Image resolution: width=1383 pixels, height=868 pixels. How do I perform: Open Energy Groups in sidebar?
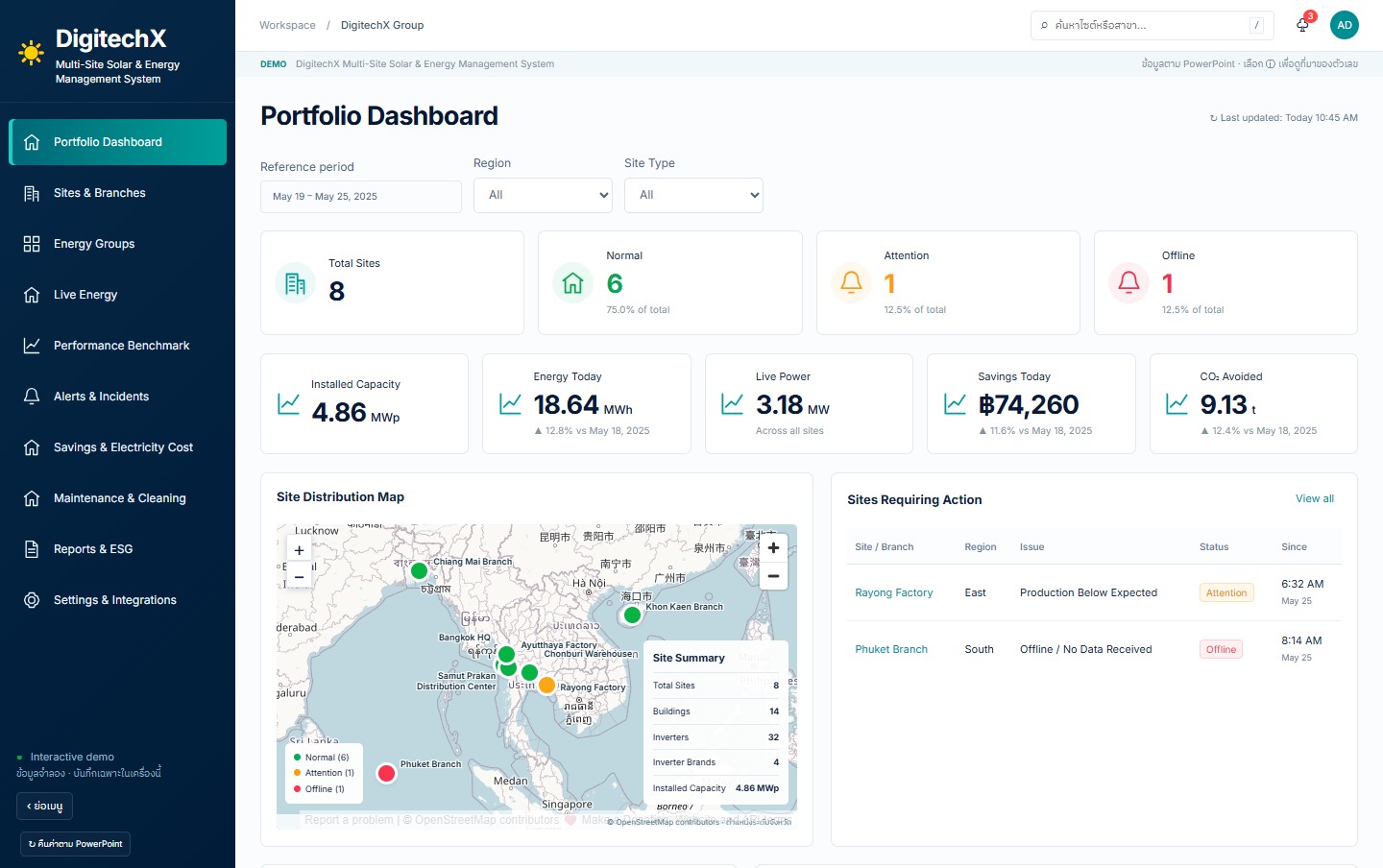(x=117, y=244)
